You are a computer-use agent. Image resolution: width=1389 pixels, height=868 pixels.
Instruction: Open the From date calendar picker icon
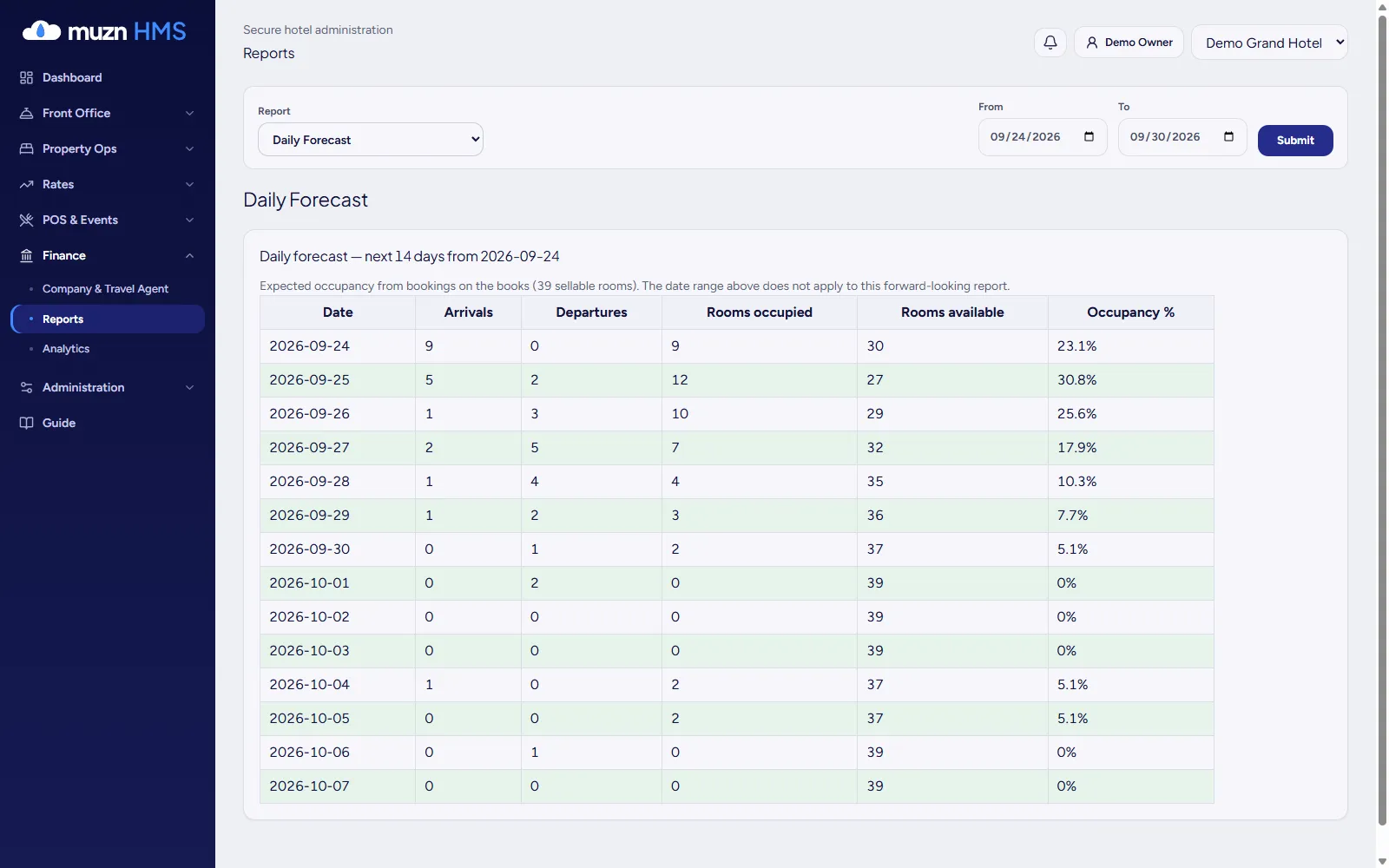click(1089, 136)
